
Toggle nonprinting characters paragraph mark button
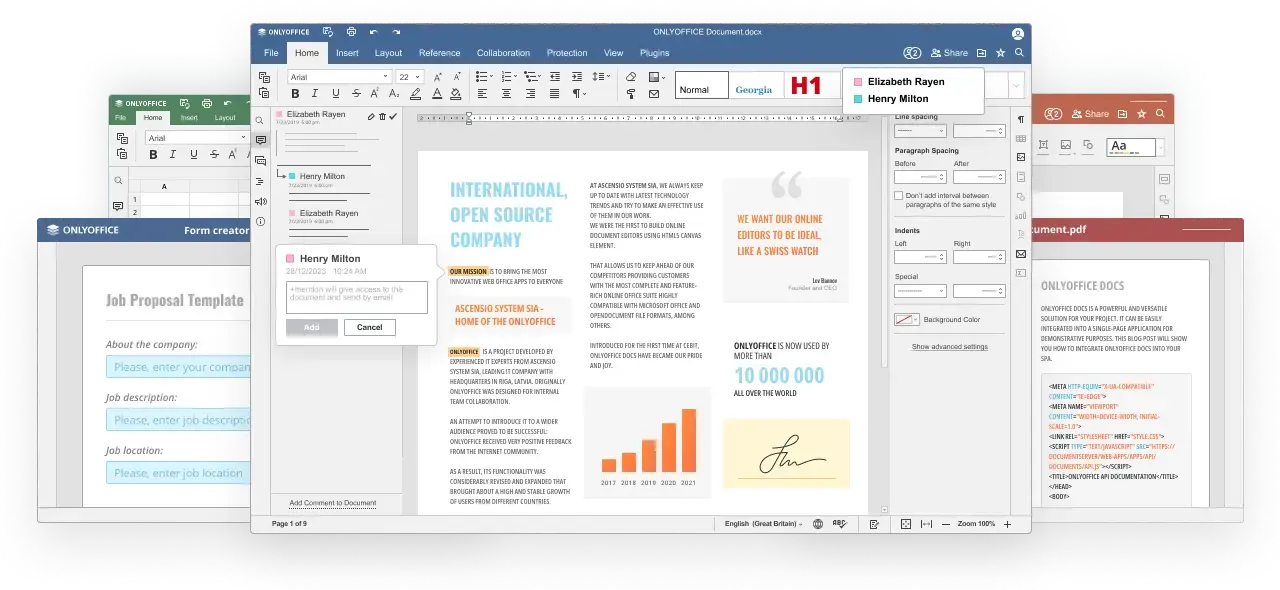(577, 94)
